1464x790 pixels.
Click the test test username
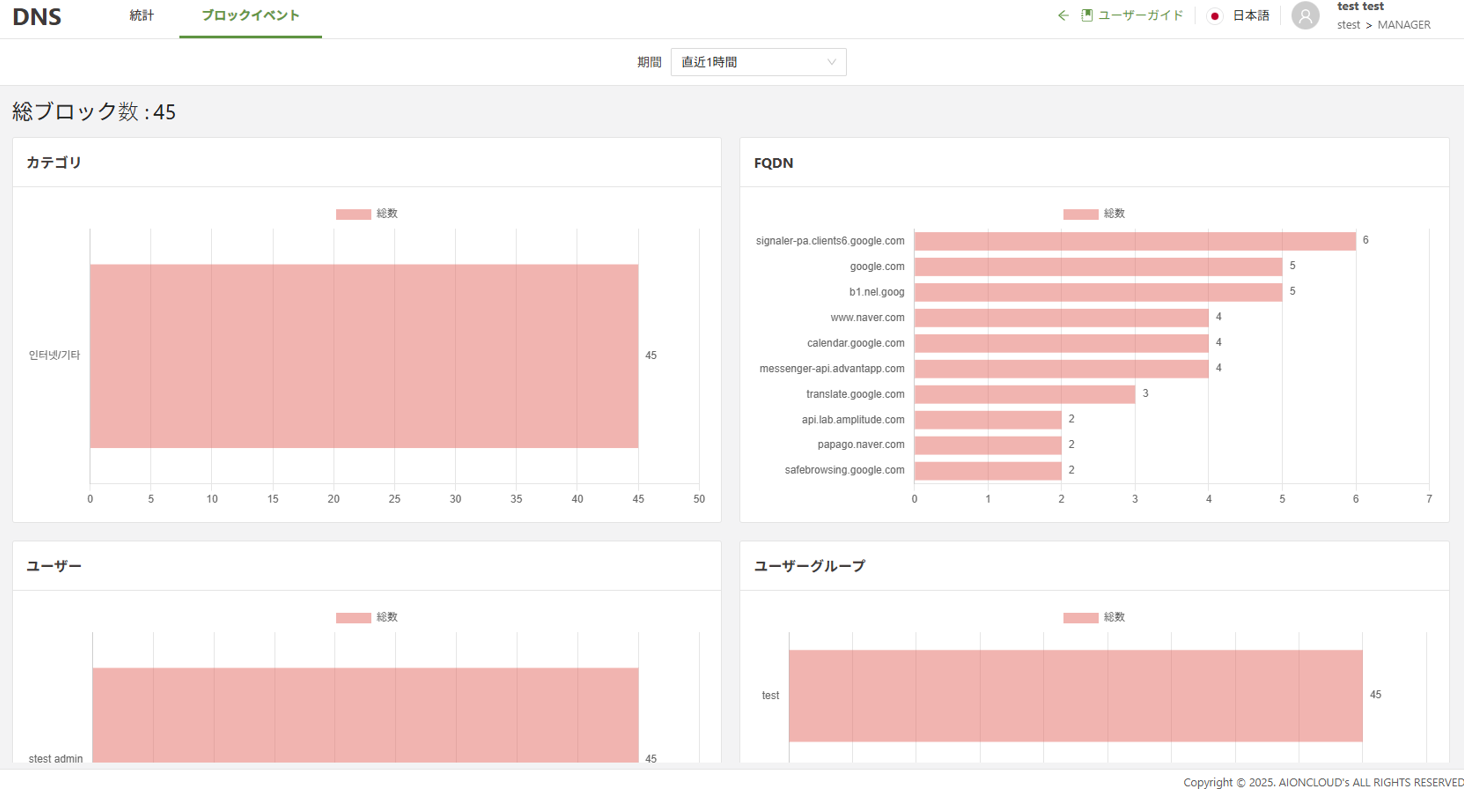[x=1360, y=7]
